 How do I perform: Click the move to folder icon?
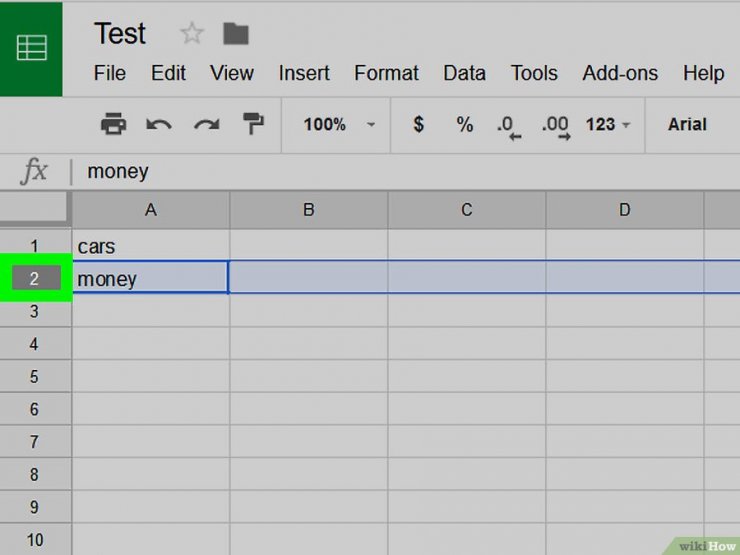235,34
